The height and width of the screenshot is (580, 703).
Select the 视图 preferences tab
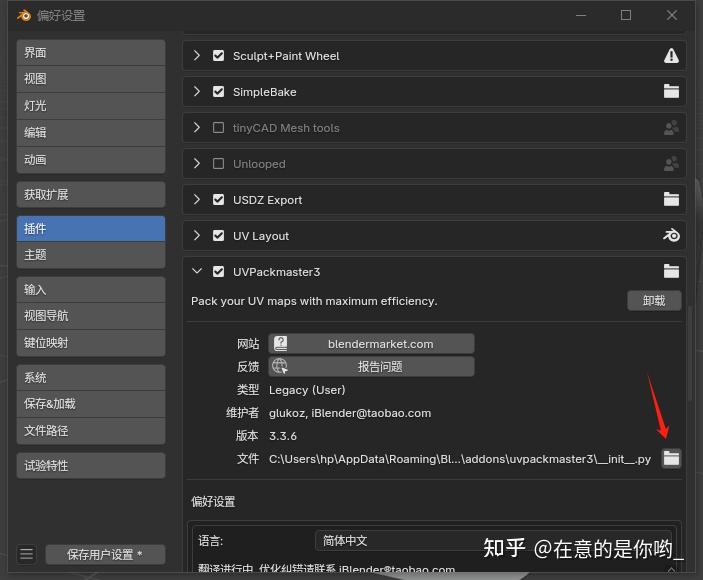pyautogui.click(x=91, y=79)
